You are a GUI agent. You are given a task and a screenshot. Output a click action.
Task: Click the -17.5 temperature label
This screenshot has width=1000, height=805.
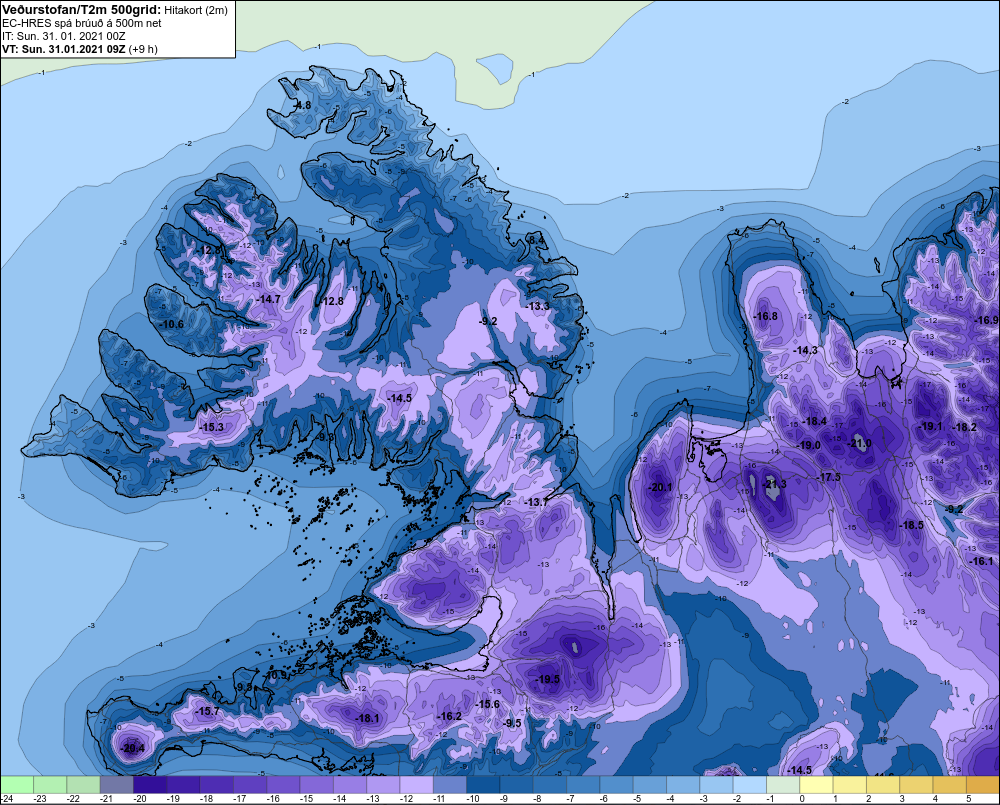pyautogui.click(x=829, y=477)
